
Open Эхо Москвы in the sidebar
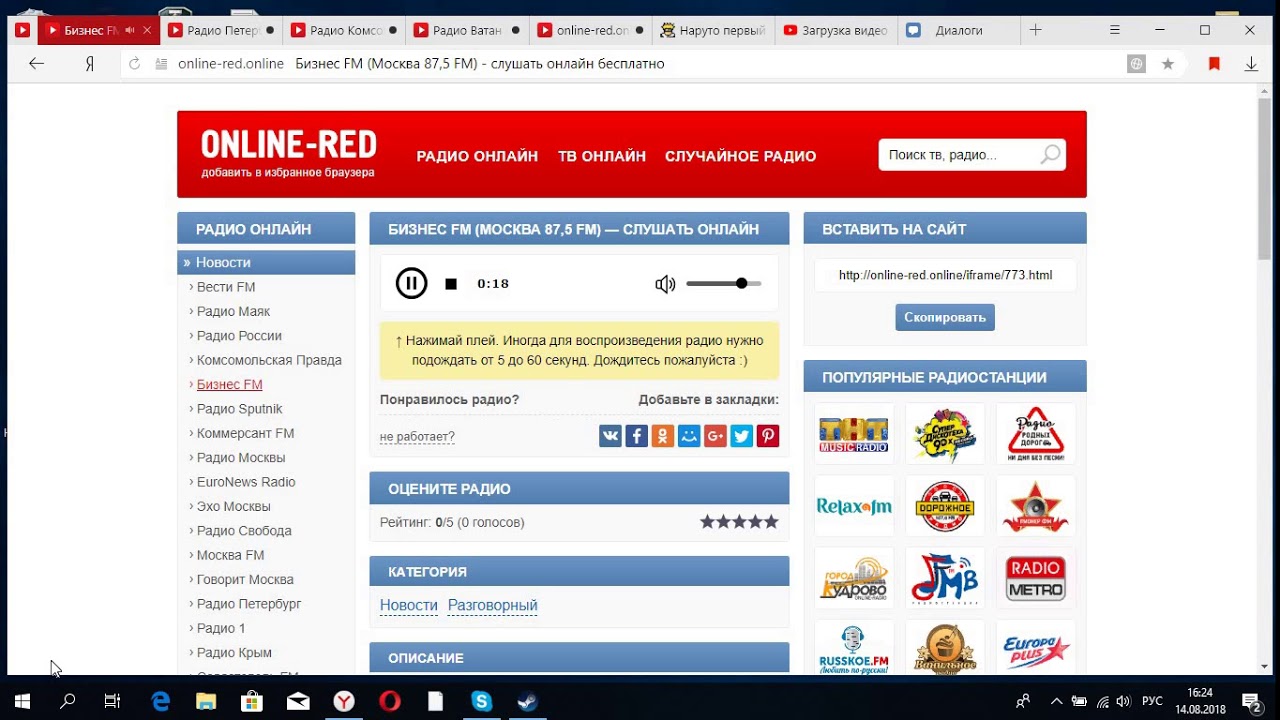coord(233,506)
